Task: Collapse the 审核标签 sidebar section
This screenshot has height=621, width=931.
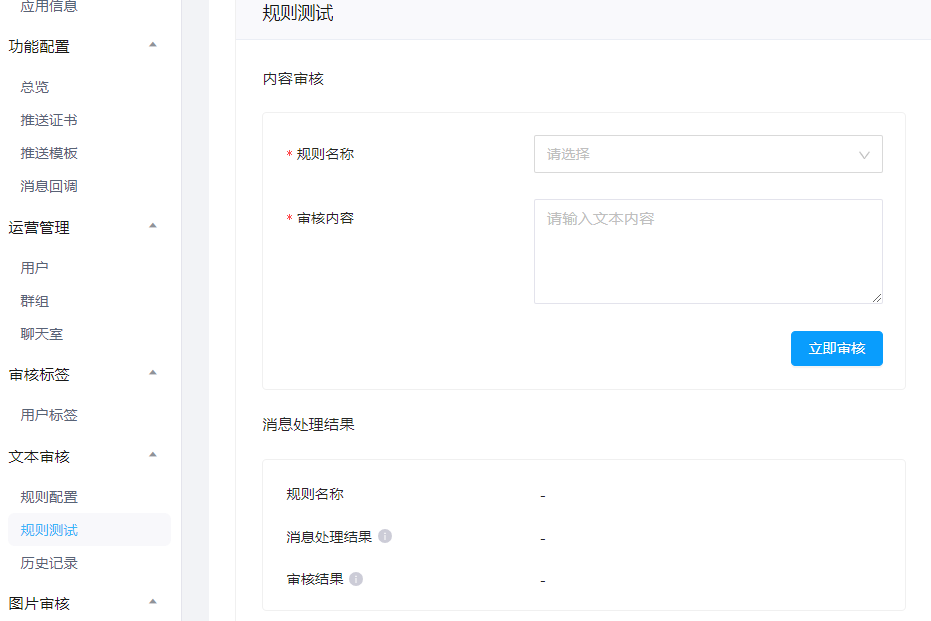Action: 153,373
